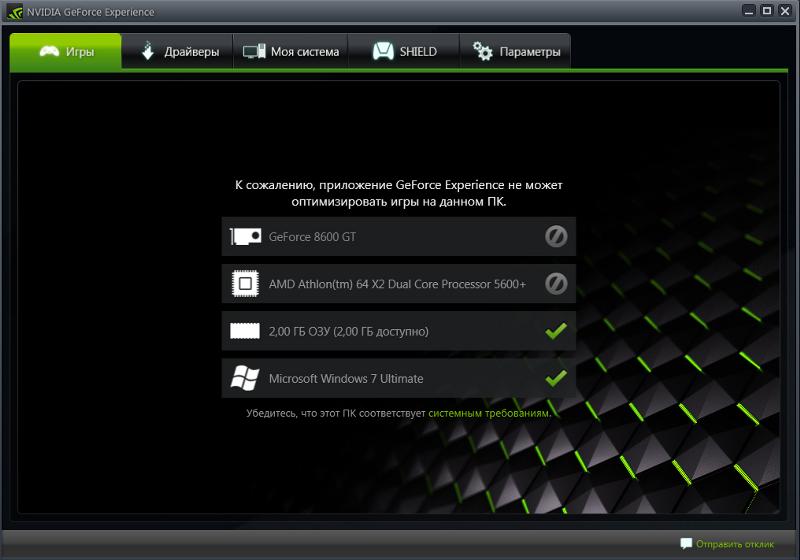Open the Моя система tab
This screenshot has height=560, width=800.
(x=290, y=52)
